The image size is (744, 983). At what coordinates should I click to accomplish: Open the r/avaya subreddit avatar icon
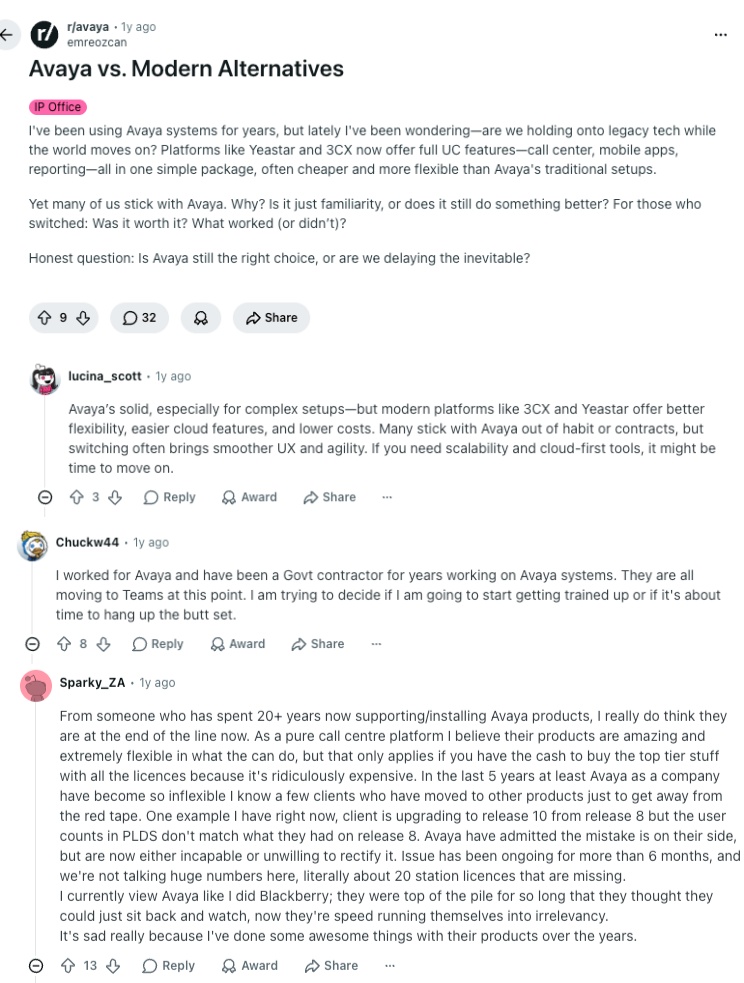45,34
